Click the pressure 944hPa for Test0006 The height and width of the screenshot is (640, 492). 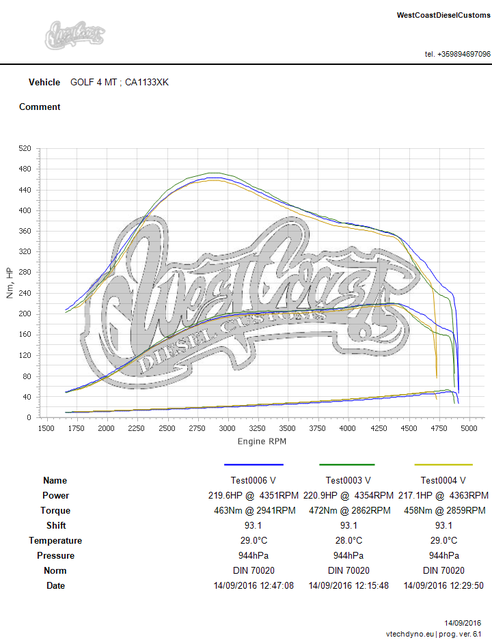(254, 556)
